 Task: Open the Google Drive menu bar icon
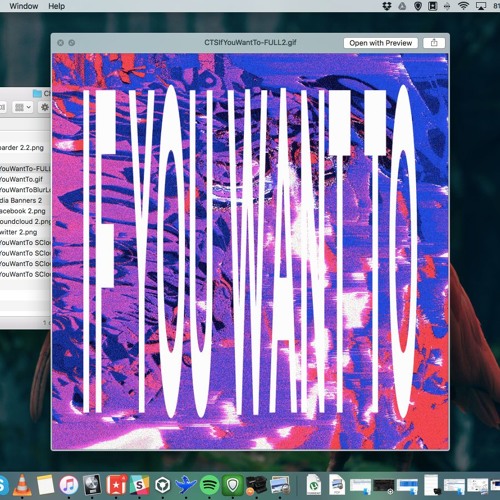(x=402, y=6)
